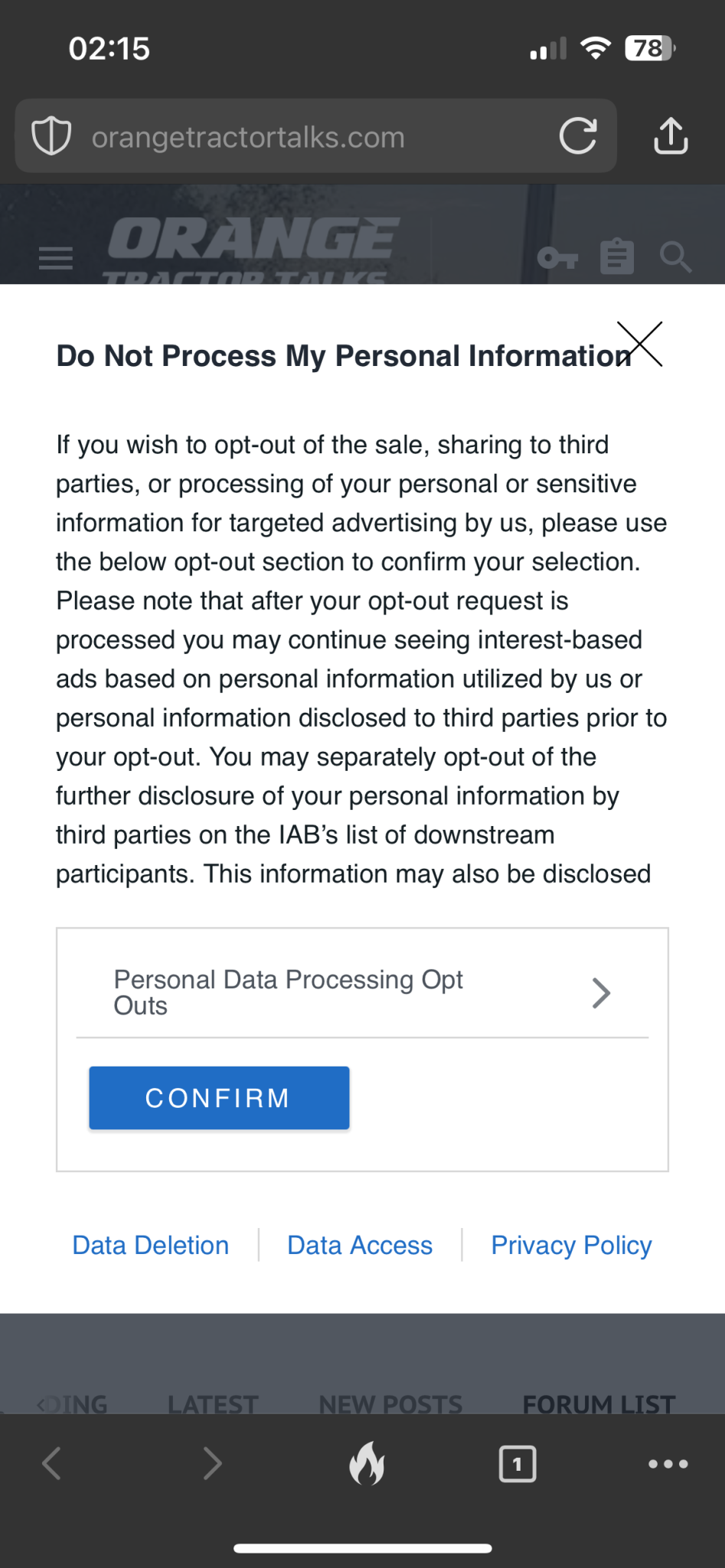Open the Privacy Policy link
The height and width of the screenshot is (1568, 725).
(x=571, y=1245)
